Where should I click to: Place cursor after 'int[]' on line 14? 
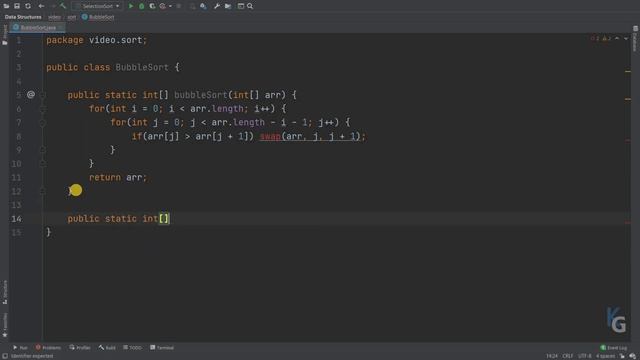pyautogui.click(x=169, y=219)
